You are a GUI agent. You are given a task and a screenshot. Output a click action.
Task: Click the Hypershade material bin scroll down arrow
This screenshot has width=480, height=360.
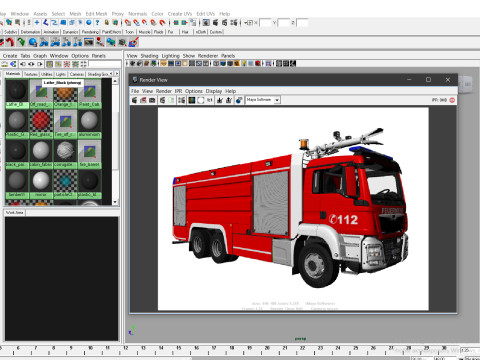coord(115,202)
